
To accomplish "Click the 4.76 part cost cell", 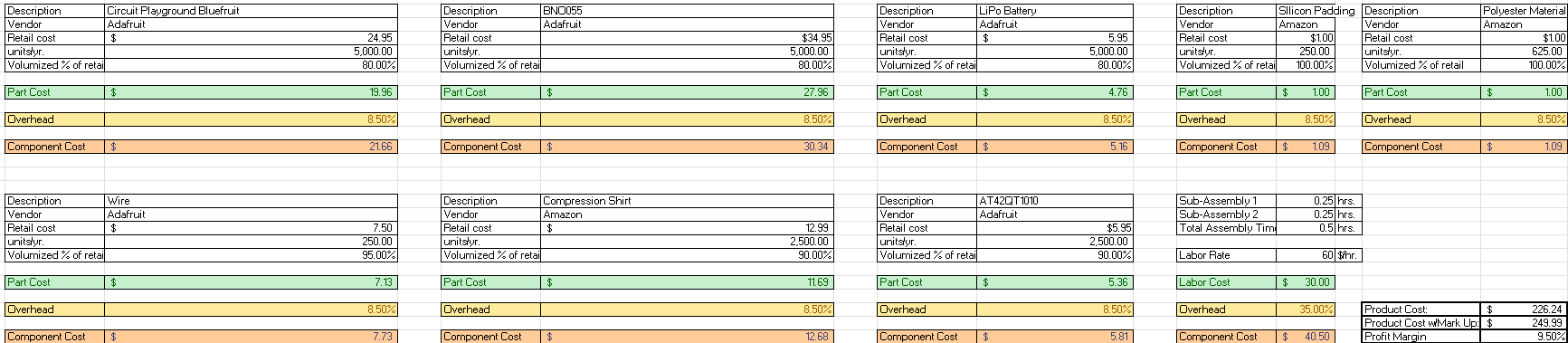I will [x=1055, y=92].
